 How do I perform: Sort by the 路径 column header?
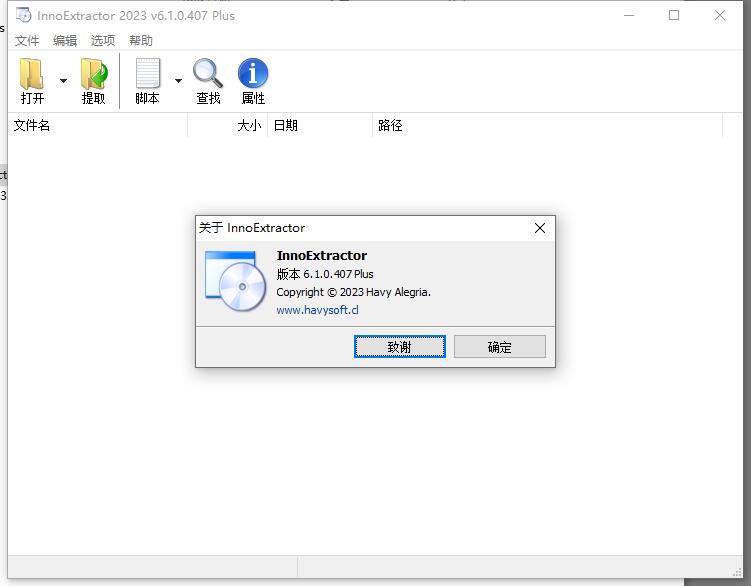click(x=547, y=126)
